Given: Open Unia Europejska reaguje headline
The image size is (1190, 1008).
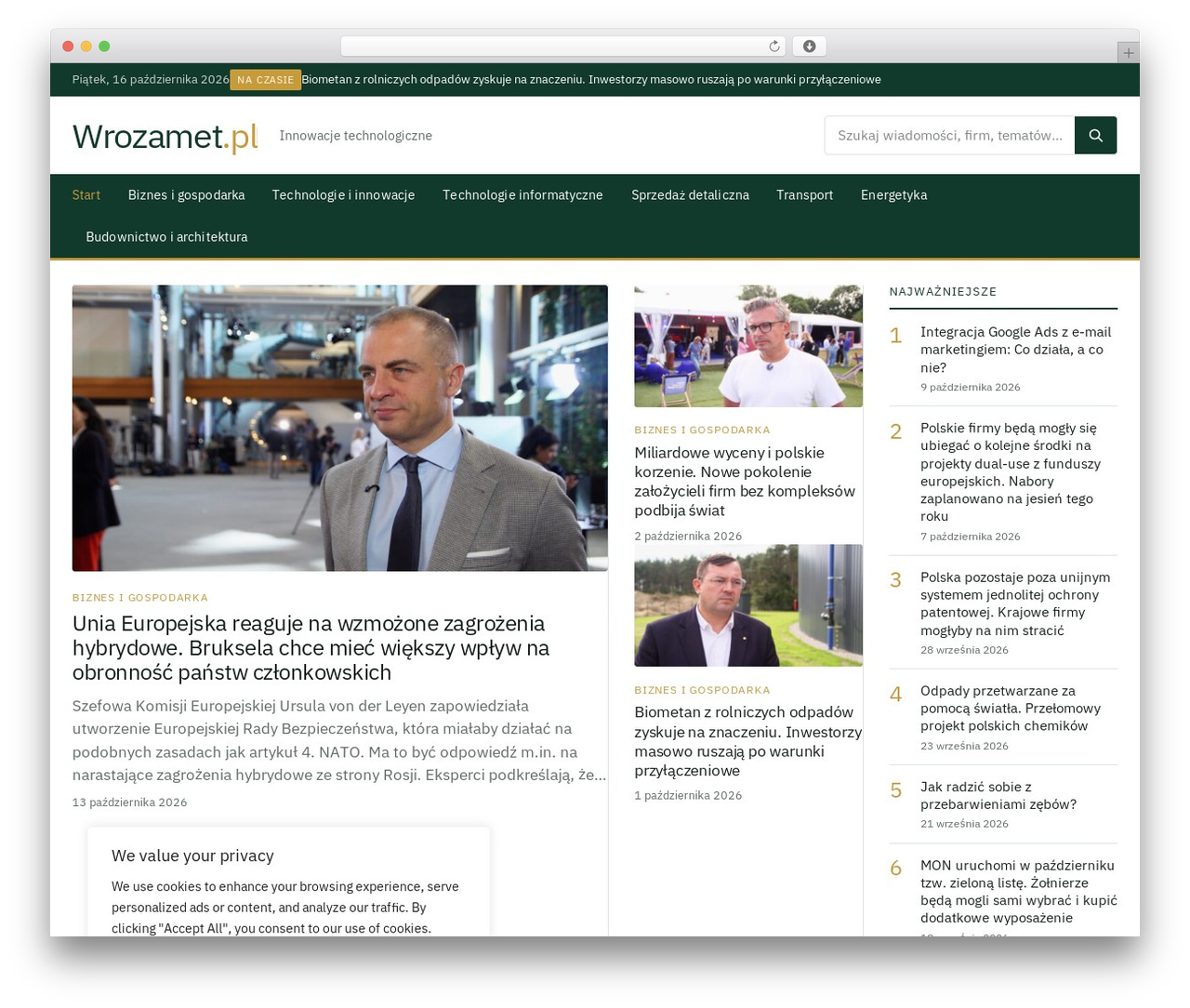Looking at the screenshot, I should [x=311, y=648].
